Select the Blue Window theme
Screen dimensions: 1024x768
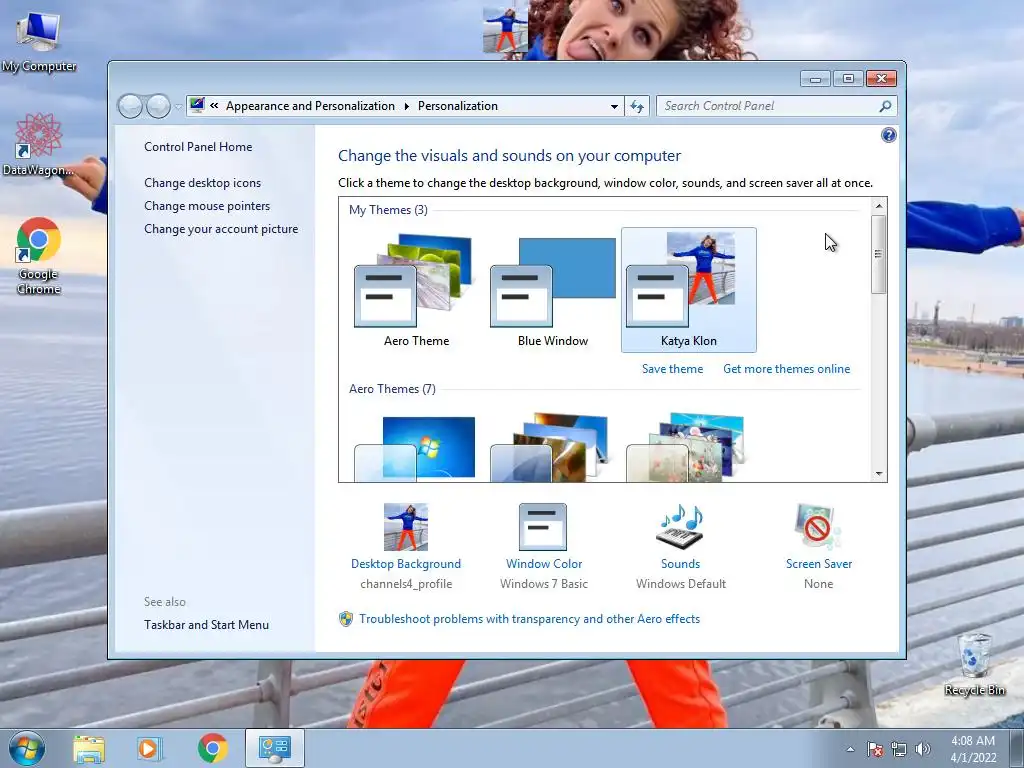pos(552,290)
